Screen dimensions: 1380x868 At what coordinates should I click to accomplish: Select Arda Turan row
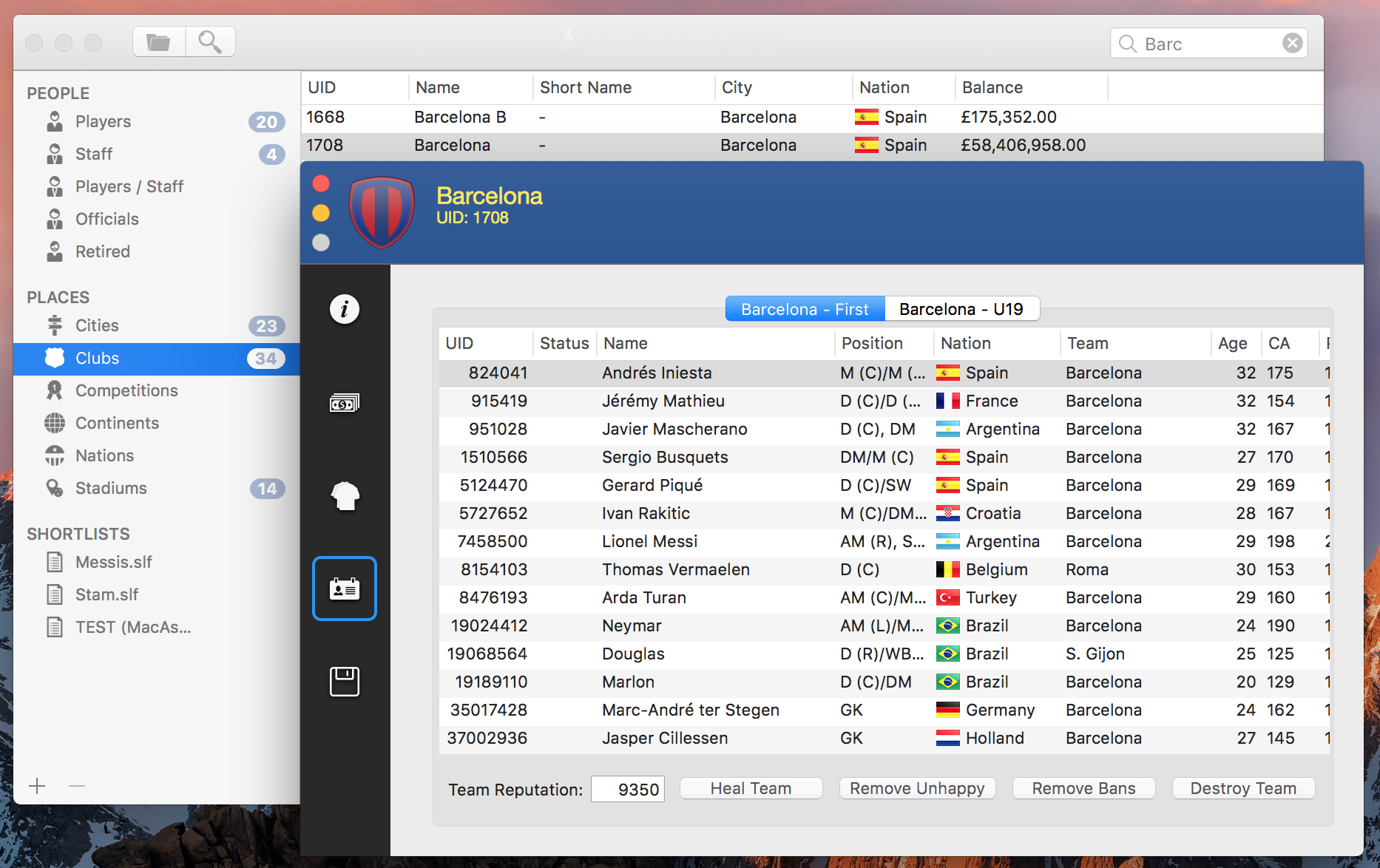tap(884, 597)
